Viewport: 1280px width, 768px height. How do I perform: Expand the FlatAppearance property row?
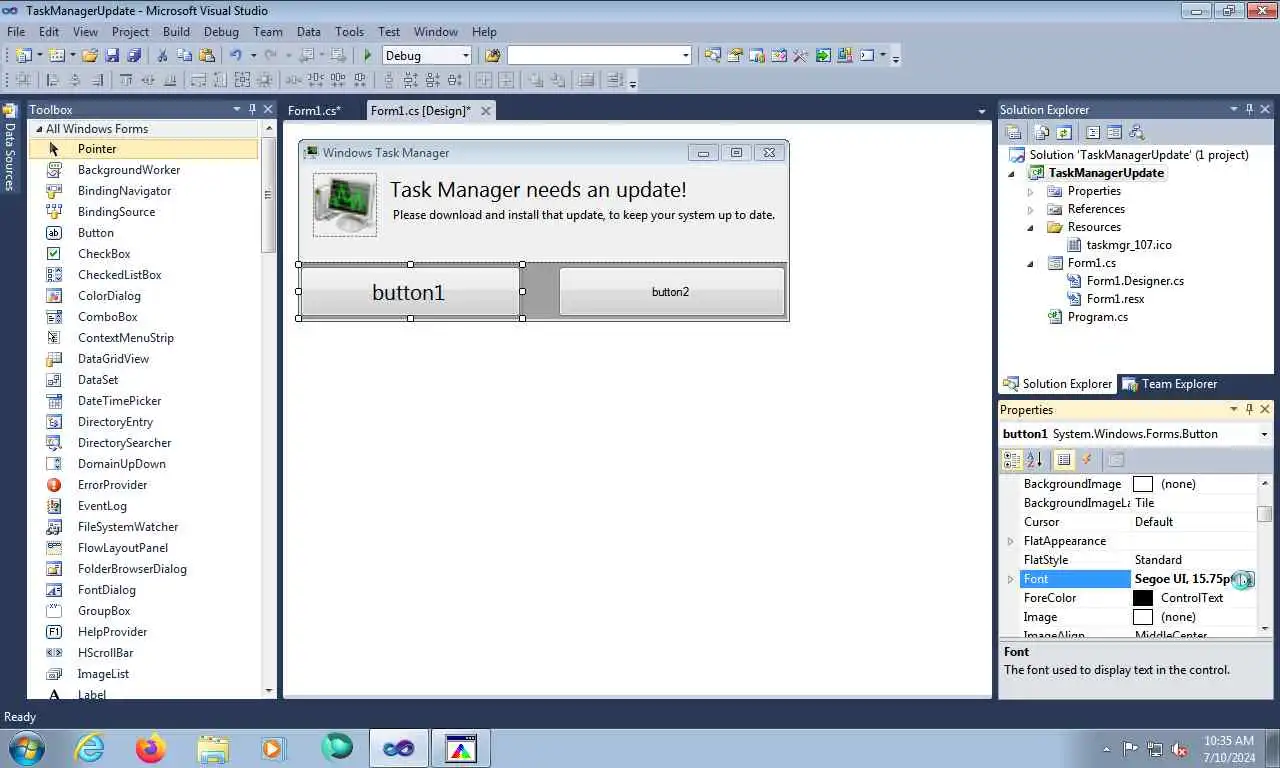1010,541
